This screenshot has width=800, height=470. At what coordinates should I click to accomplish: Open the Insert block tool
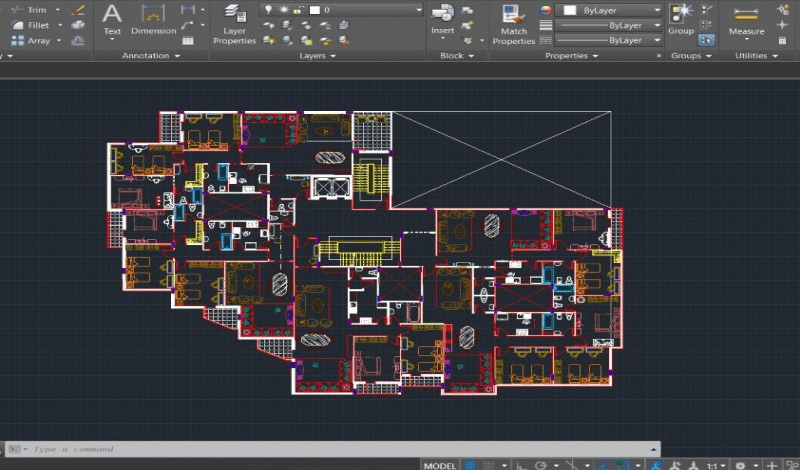click(442, 19)
